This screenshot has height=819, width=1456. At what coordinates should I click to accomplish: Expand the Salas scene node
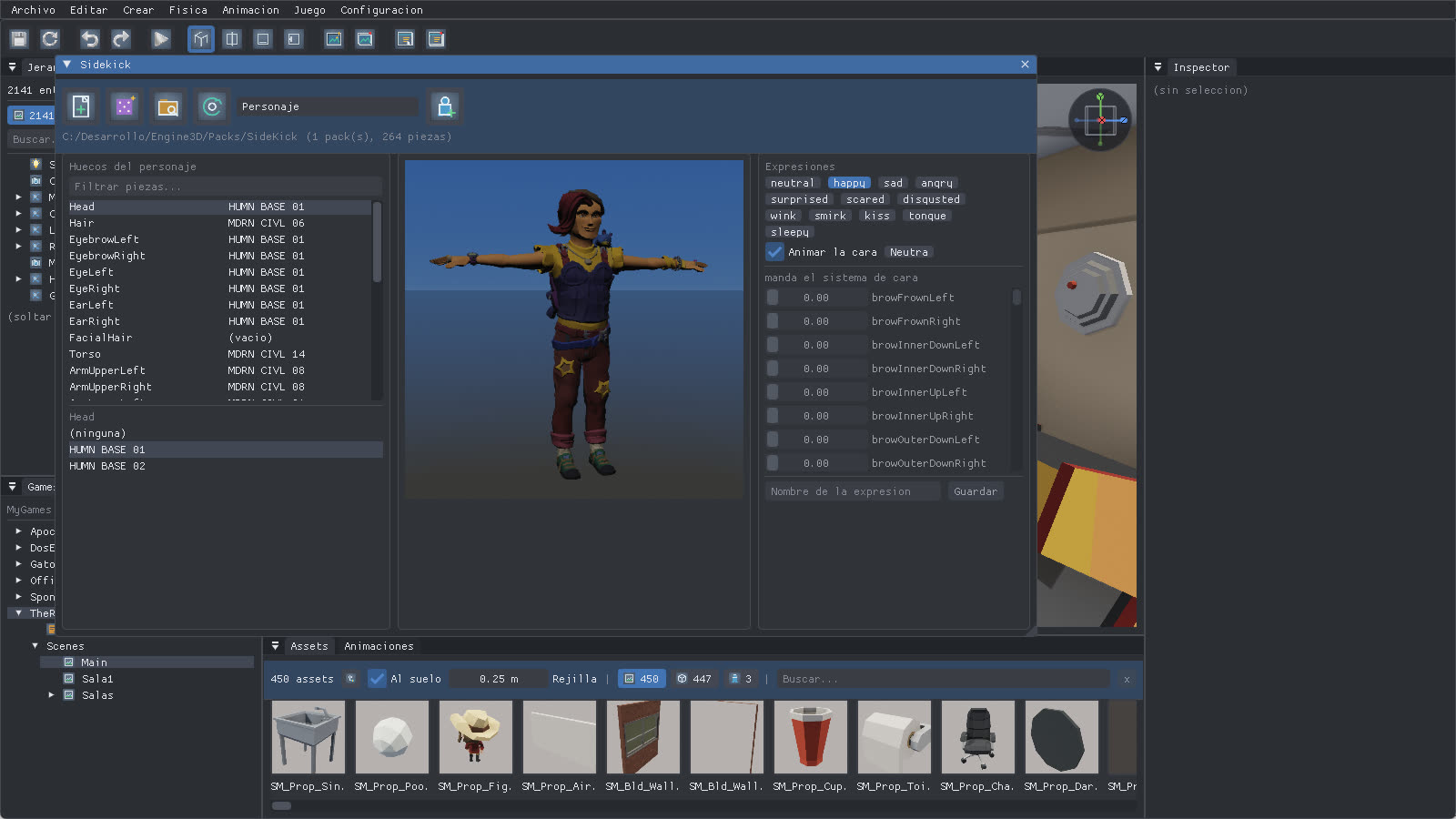pyautogui.click(x=52, y=695)
